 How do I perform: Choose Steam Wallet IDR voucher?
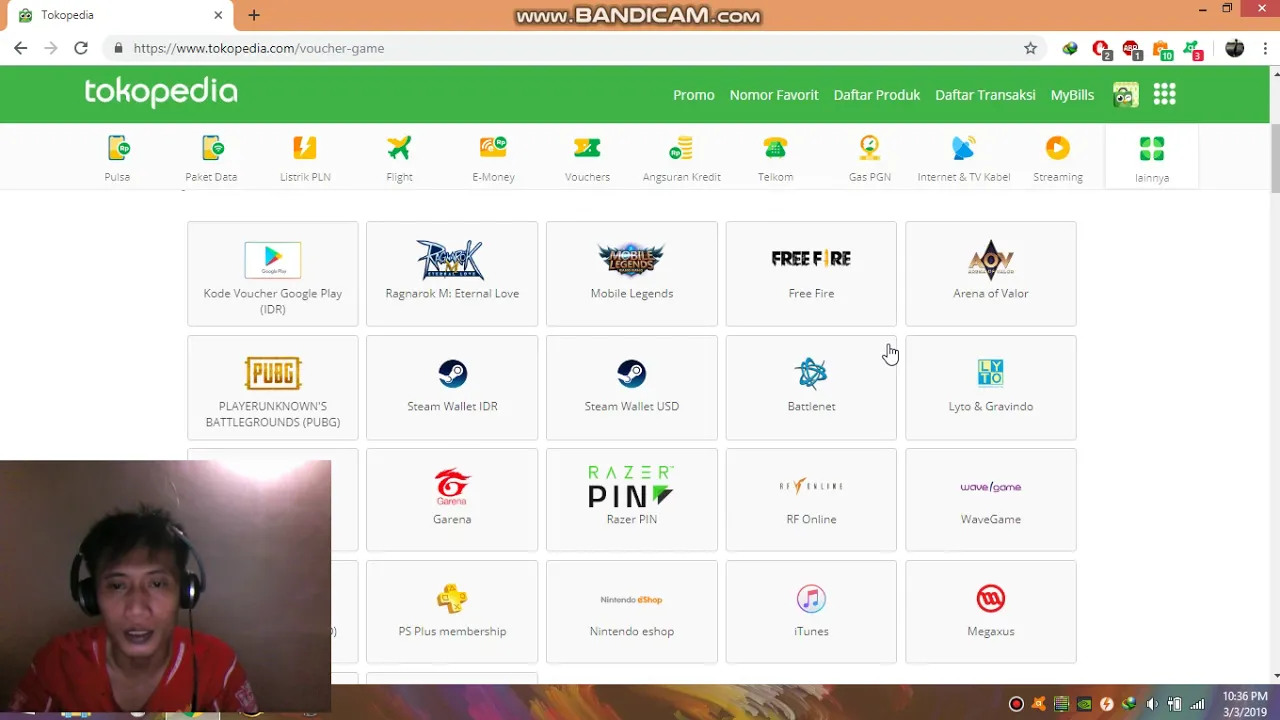(452, 388)
